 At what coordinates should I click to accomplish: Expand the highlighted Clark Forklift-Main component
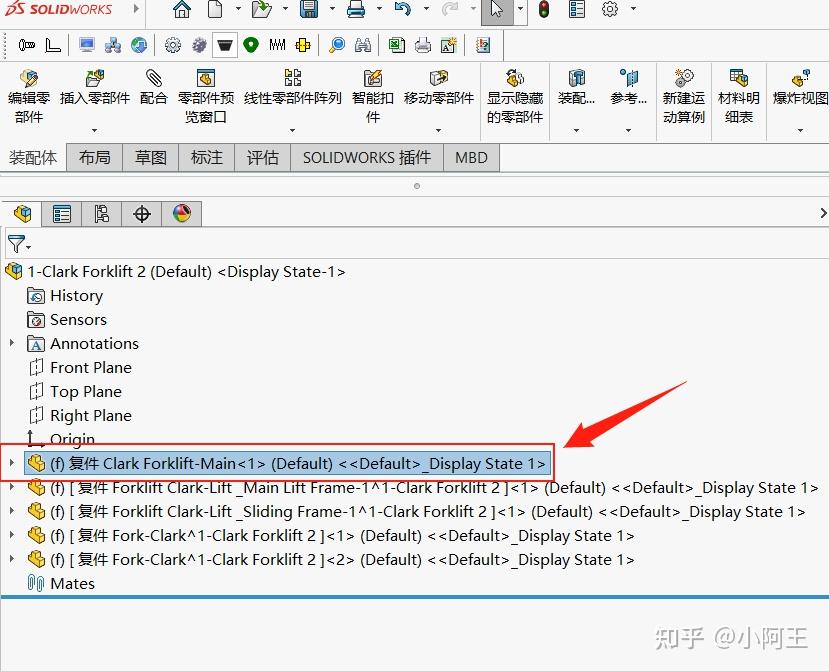click(10, 463)
